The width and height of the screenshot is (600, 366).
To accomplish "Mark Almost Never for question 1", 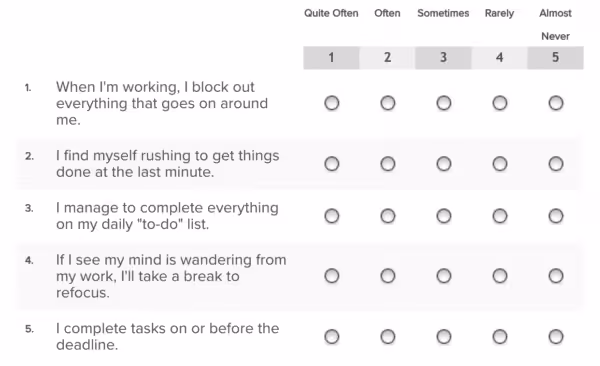I will click(x=556, y=103).
